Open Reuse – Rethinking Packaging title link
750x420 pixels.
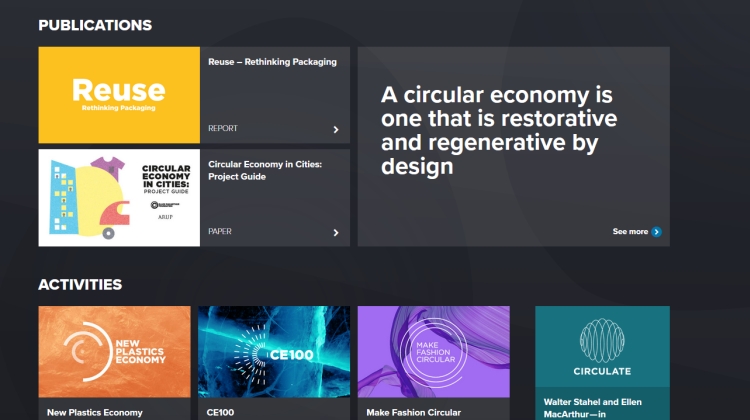coord(272,62)
